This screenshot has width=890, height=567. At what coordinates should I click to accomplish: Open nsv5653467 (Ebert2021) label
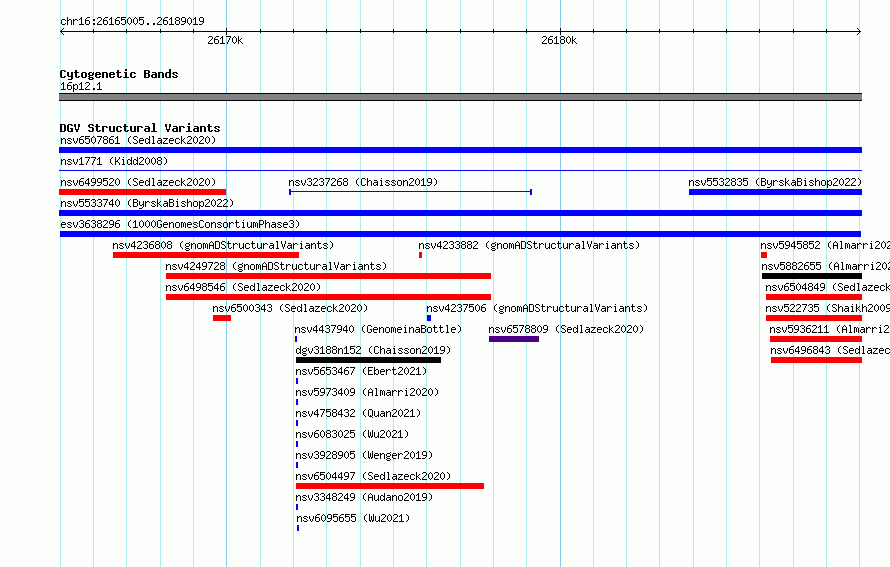(361, 371)
